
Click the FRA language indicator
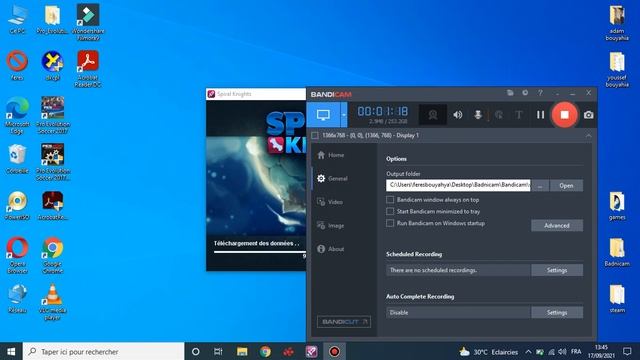click(576, 351)
